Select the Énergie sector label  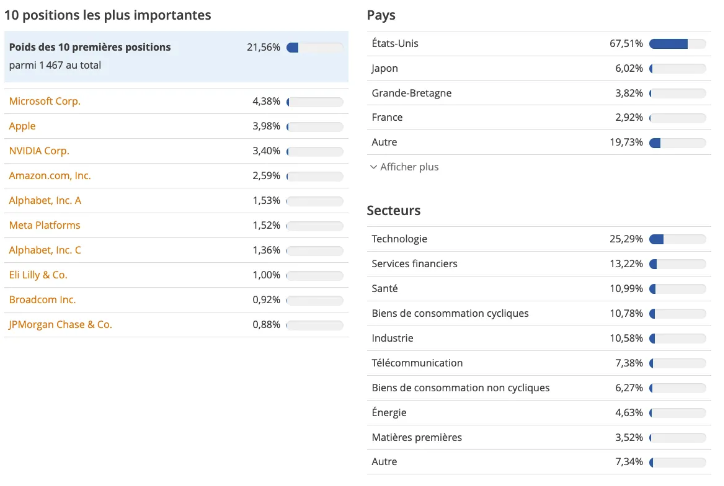(389, 412)
